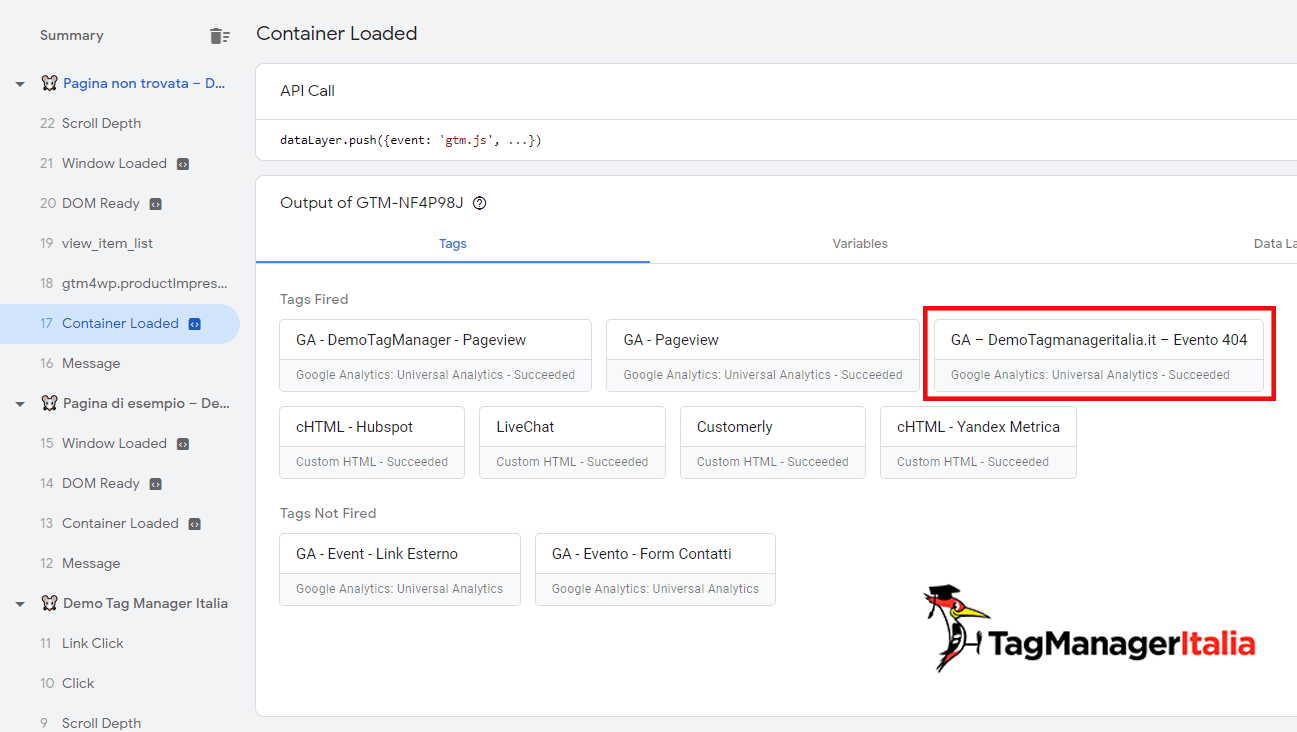Image resolution: width=1297 pixels, height=732 pixels.
Task: Open the Demo Tag Manager Italia page entry
Action: tap(145, 603)
